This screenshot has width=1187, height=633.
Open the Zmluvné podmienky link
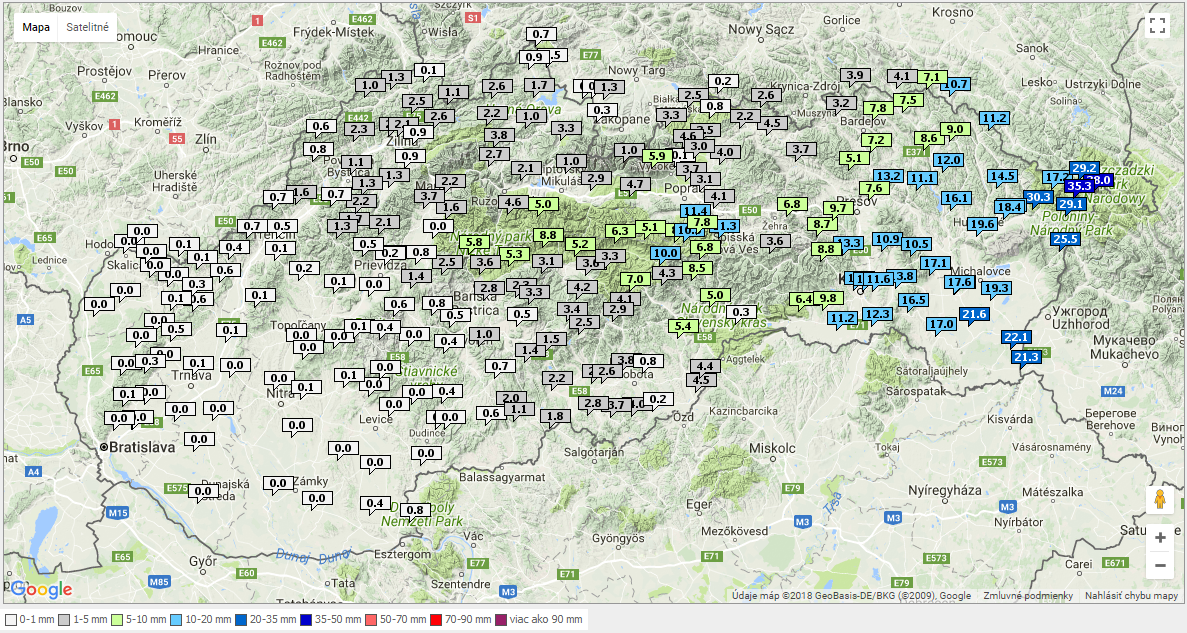tap(1027, 596)
